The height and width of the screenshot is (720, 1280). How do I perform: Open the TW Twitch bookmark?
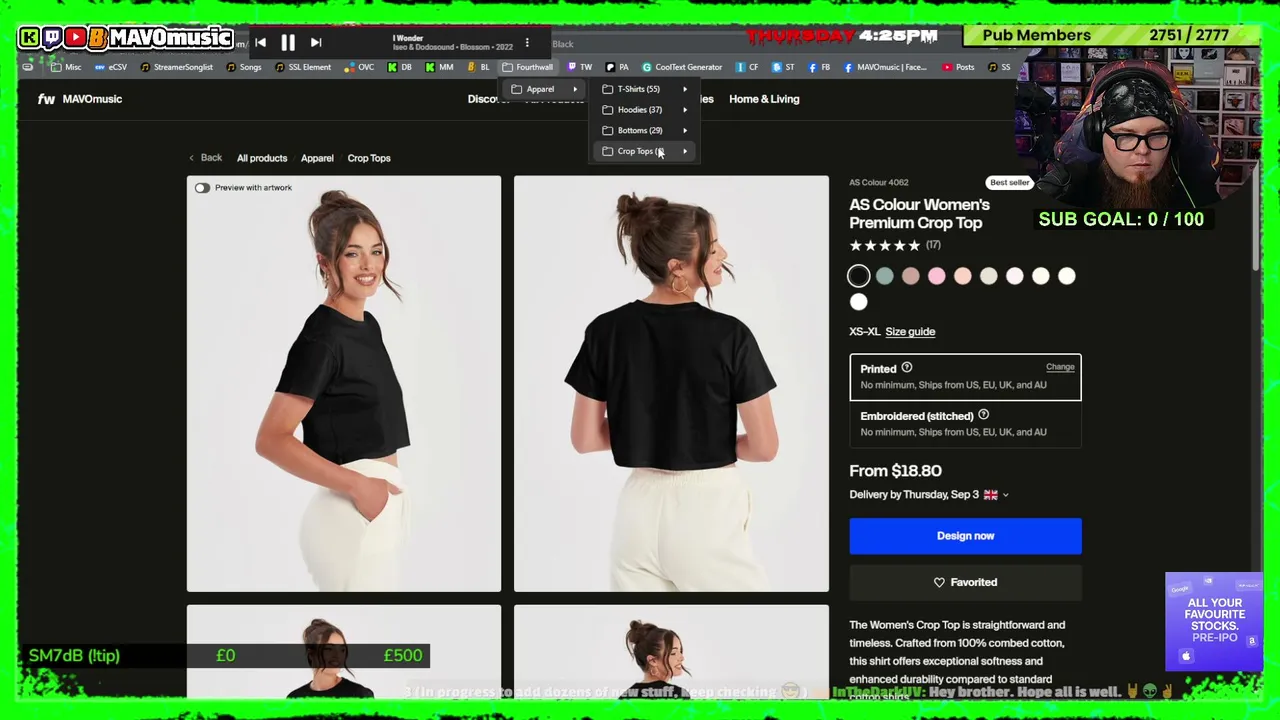pyautogui.click(x=580, y=67)
